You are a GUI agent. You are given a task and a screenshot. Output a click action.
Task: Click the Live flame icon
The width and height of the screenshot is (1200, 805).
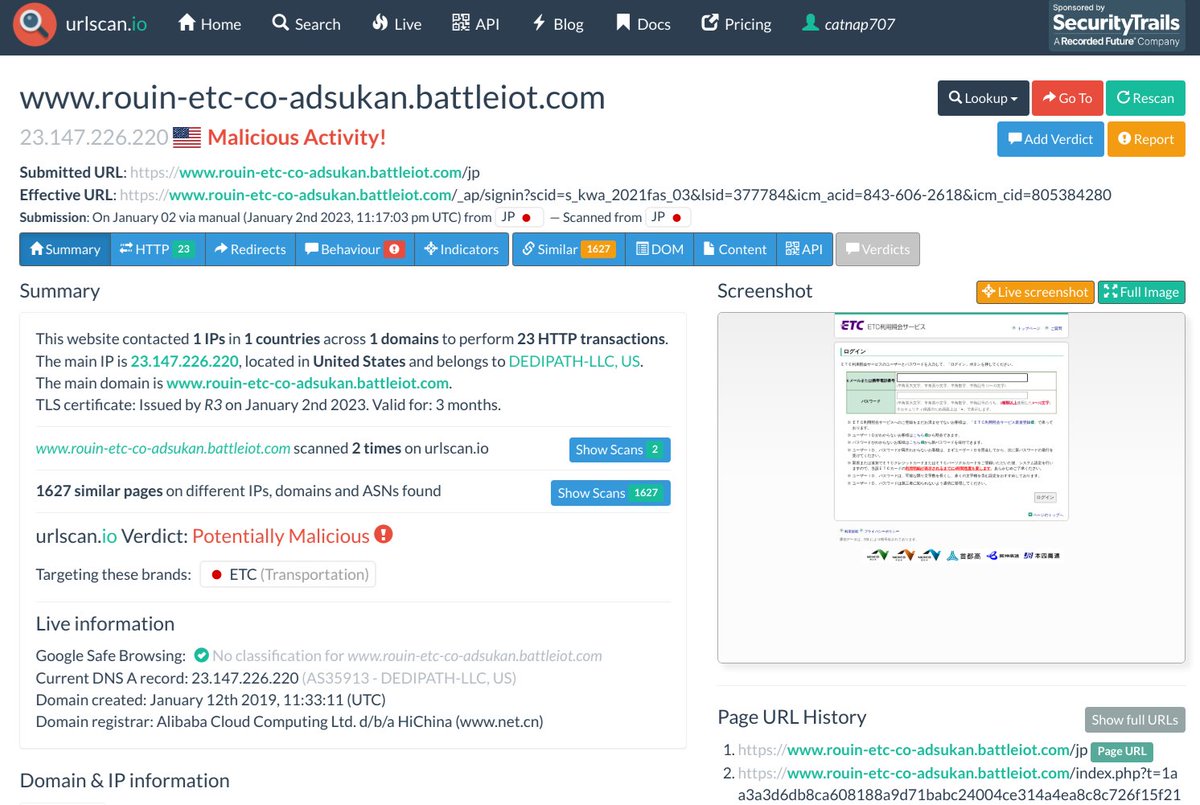tap(380, 23)
